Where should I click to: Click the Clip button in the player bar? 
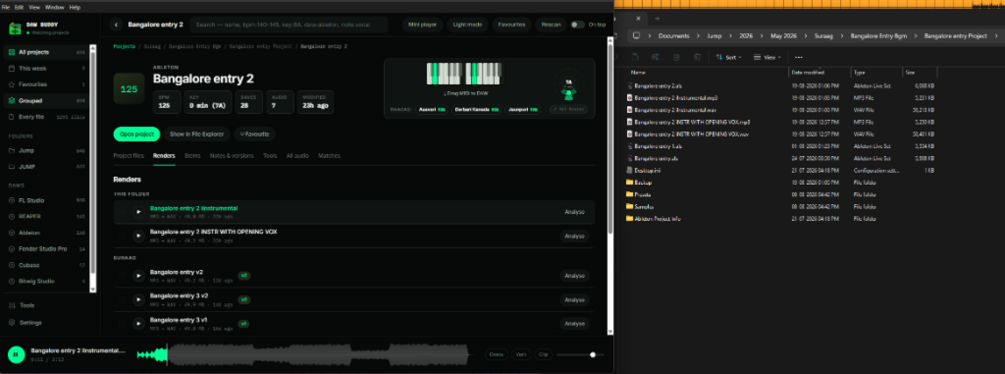[x=543, y=354]
